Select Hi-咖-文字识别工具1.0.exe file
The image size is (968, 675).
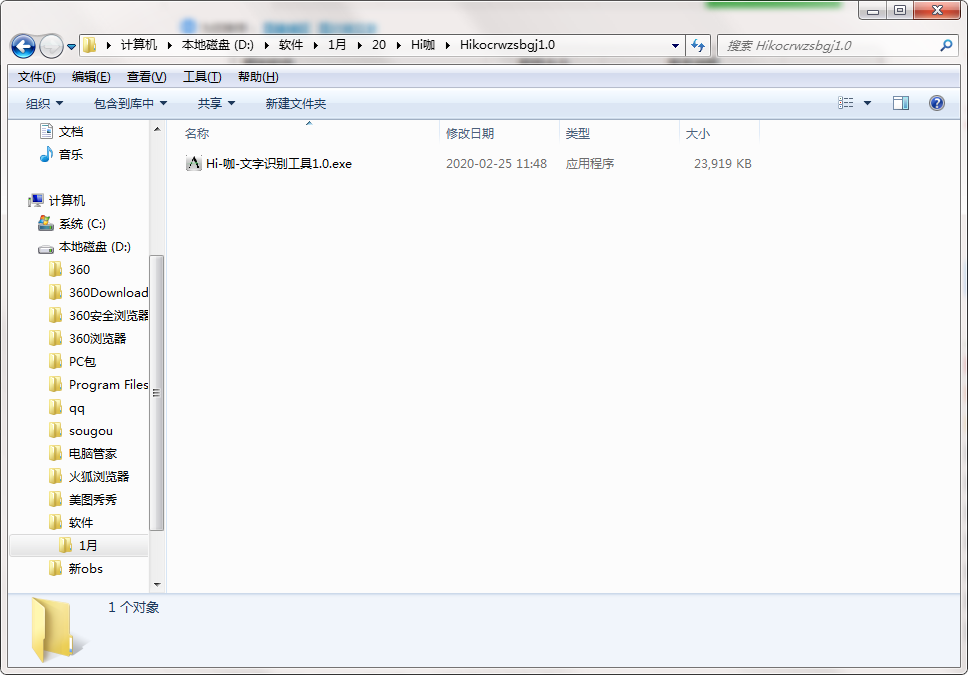coord(279,164)
